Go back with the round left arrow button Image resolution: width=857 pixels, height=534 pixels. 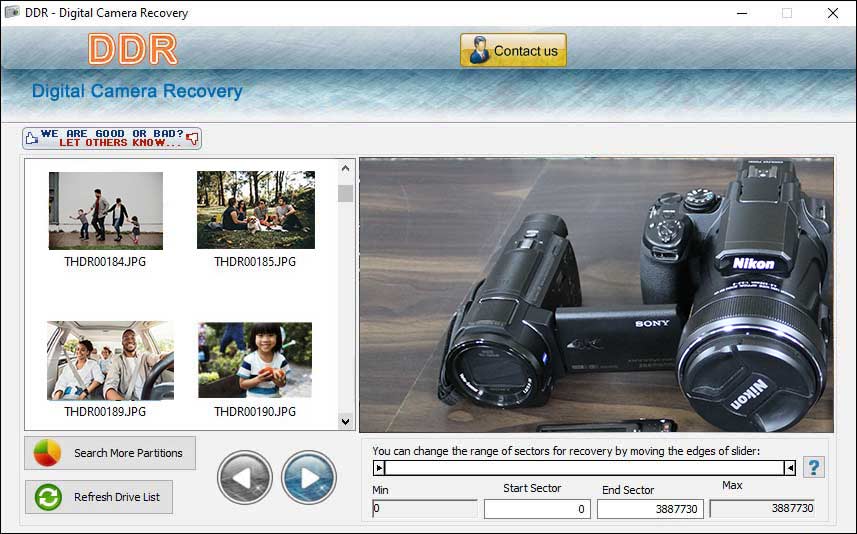tap(244, 477)
